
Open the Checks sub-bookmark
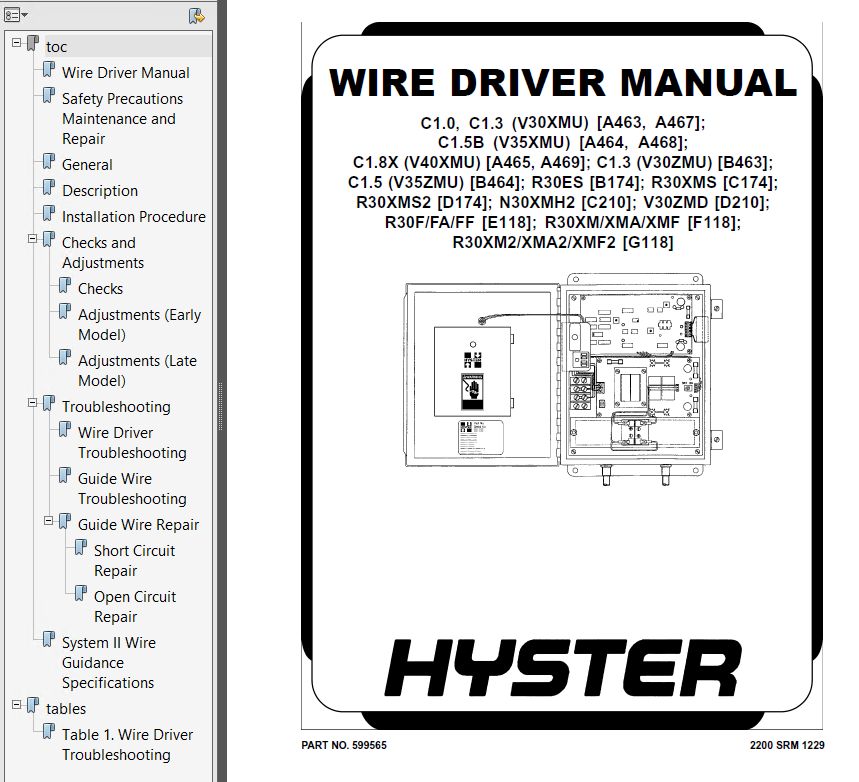click(100, 289)
